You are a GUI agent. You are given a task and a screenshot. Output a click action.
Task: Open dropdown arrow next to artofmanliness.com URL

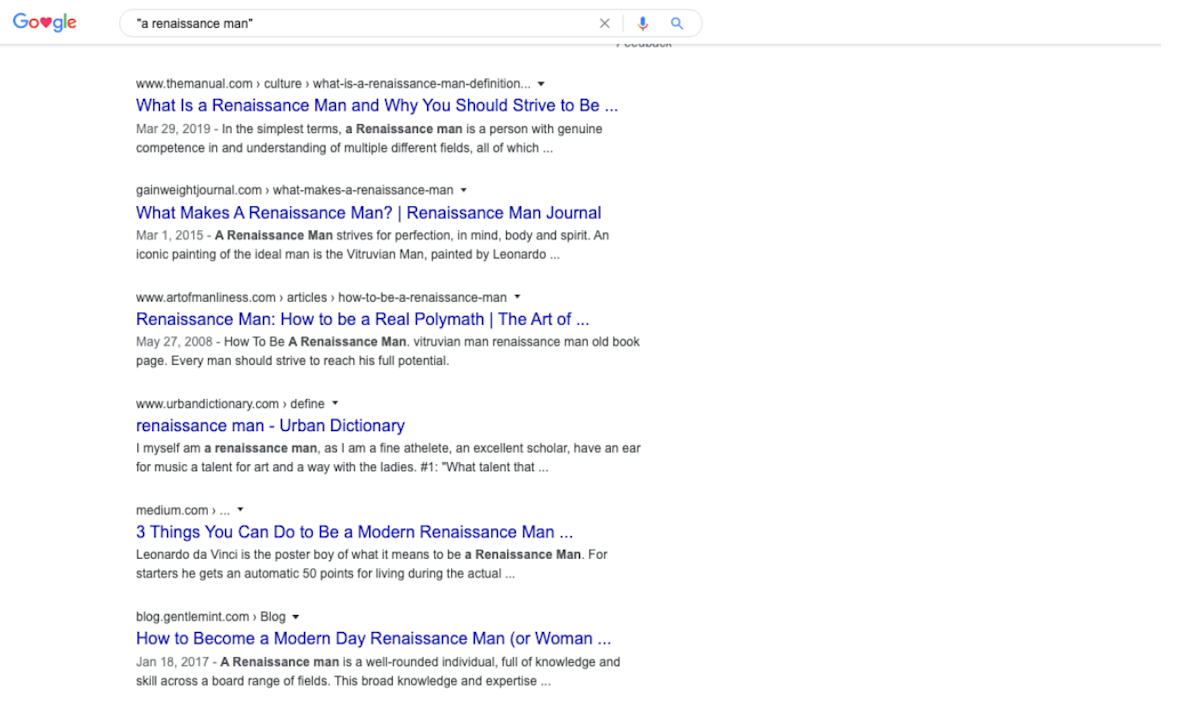(x=518, y=297)
